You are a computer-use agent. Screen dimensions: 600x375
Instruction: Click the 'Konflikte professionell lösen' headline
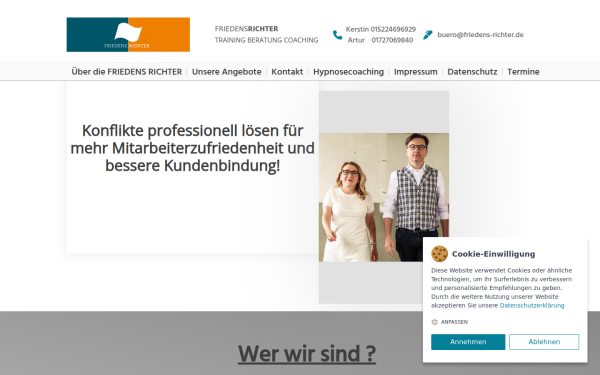[192, 148]
